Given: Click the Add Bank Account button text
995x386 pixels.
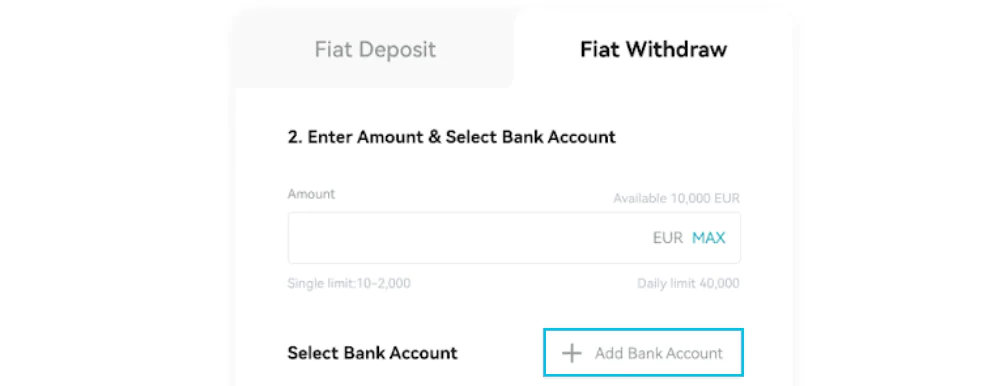Looking at the screenshot, I should point(659,354).
